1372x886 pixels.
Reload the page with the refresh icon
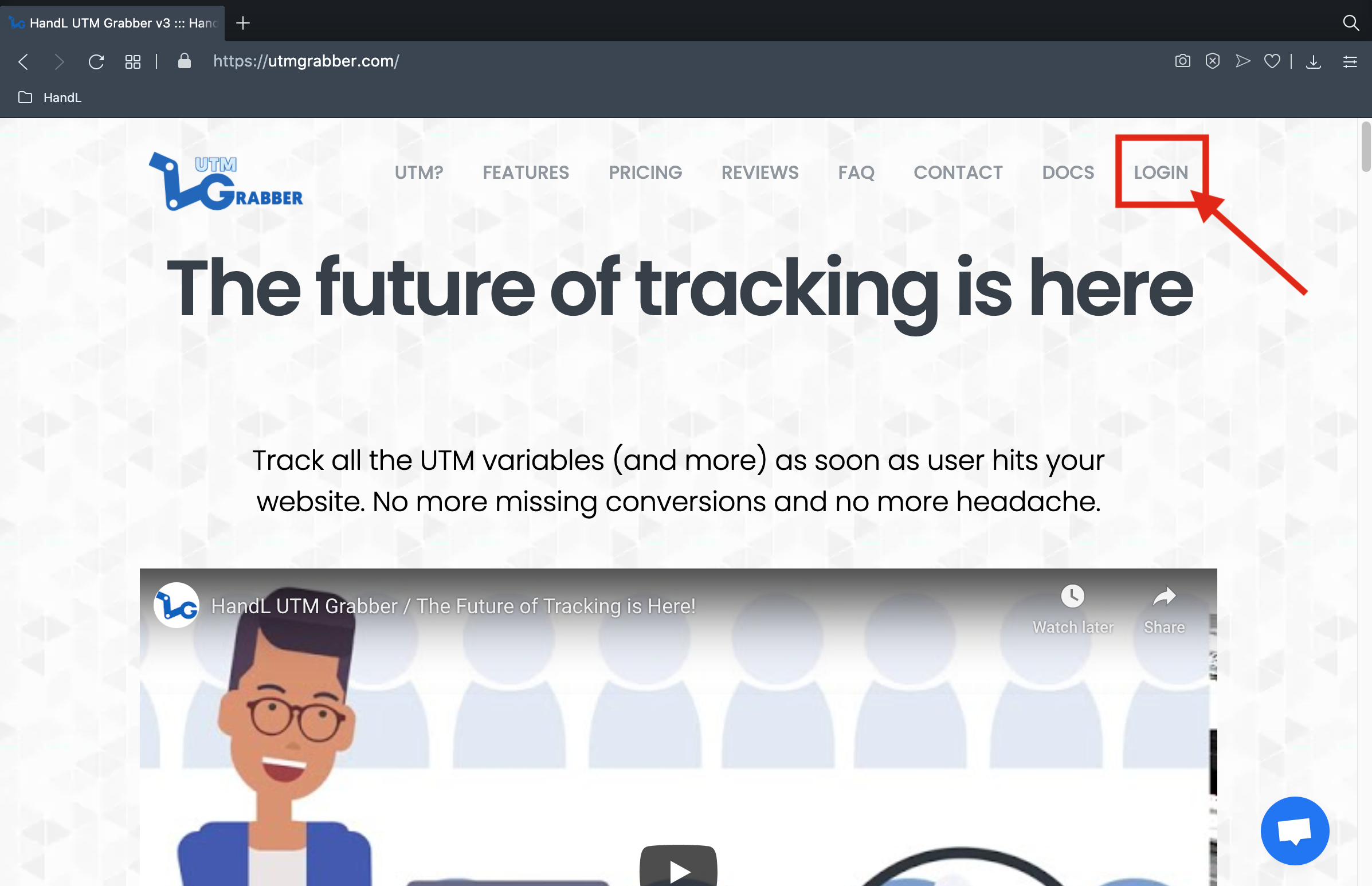coord(96,61)
